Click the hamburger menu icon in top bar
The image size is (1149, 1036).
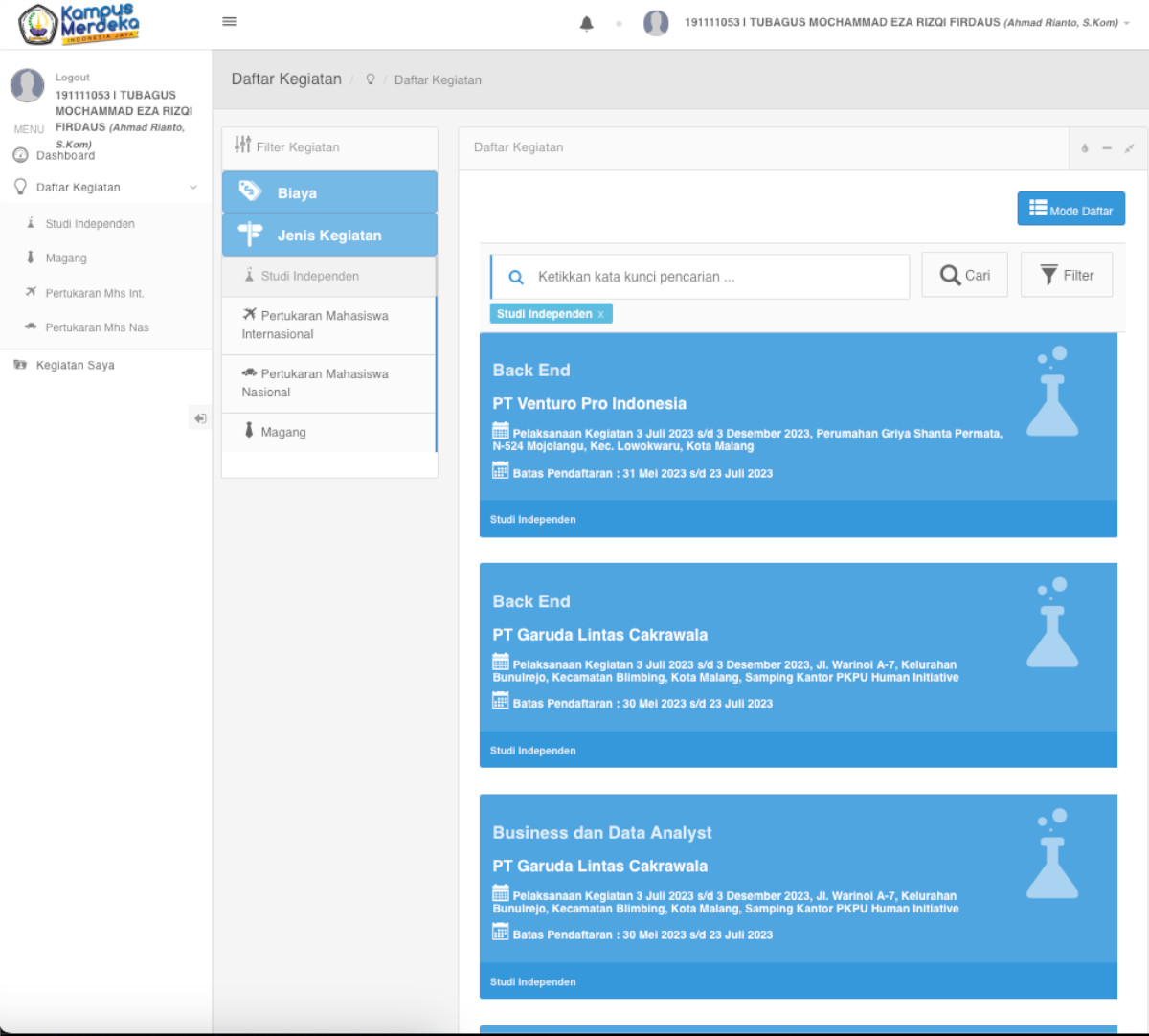[x=229, y=22]
